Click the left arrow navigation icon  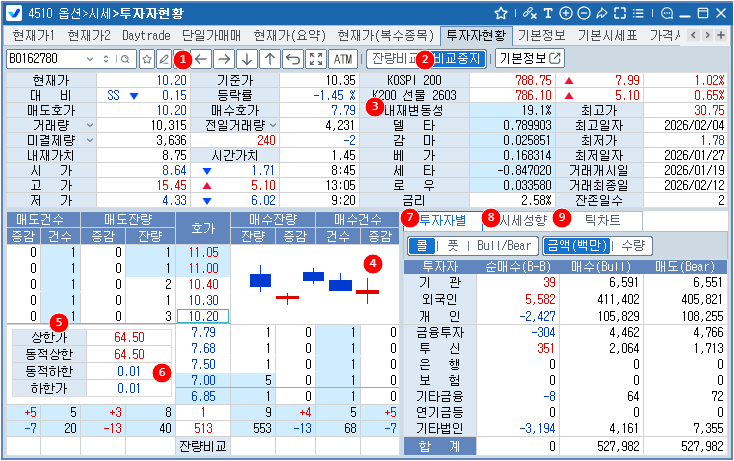click(x=201, y=58)
